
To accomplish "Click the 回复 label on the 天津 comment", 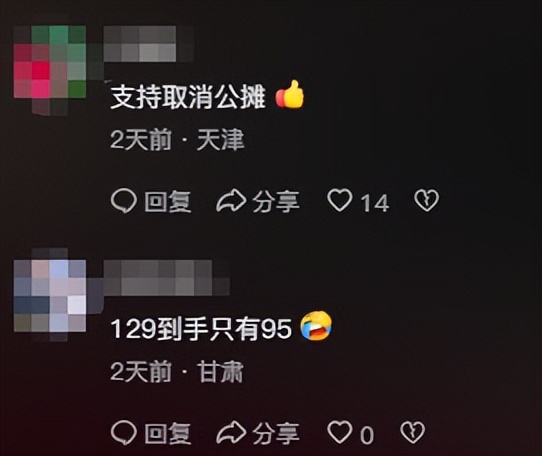I will [168, 202].
